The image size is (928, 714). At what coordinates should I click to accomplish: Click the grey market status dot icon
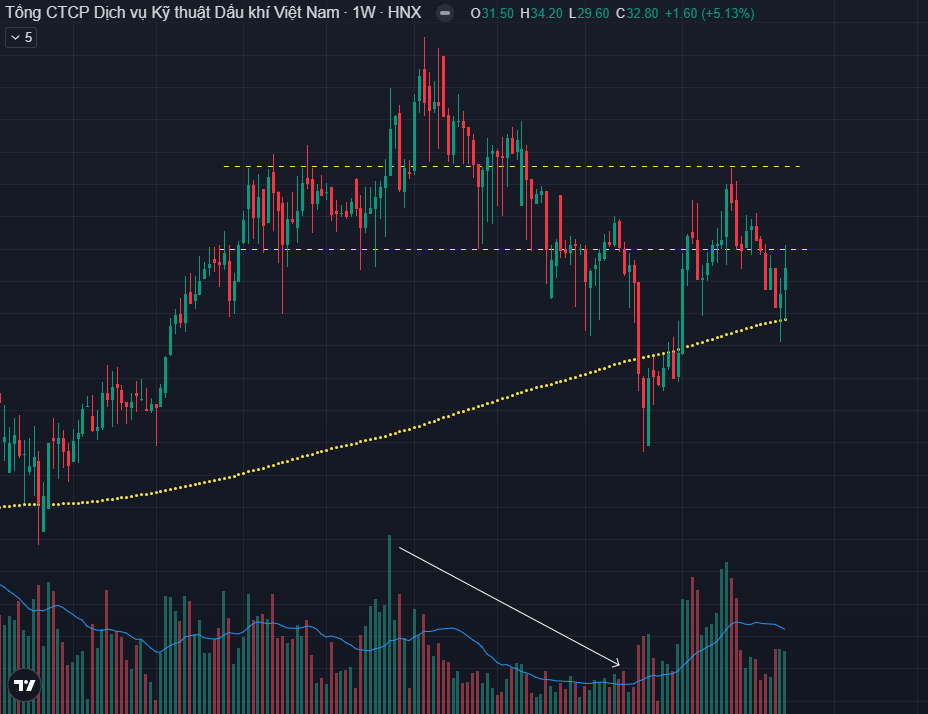coord(445,13)
